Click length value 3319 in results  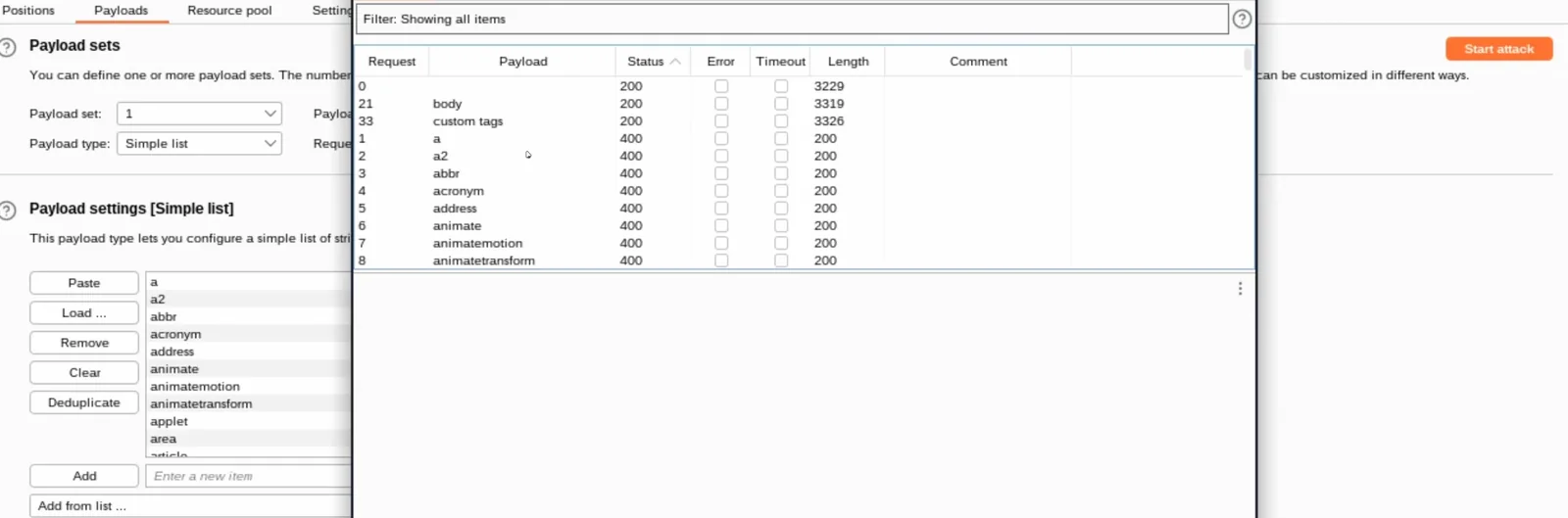click(828, 104)
